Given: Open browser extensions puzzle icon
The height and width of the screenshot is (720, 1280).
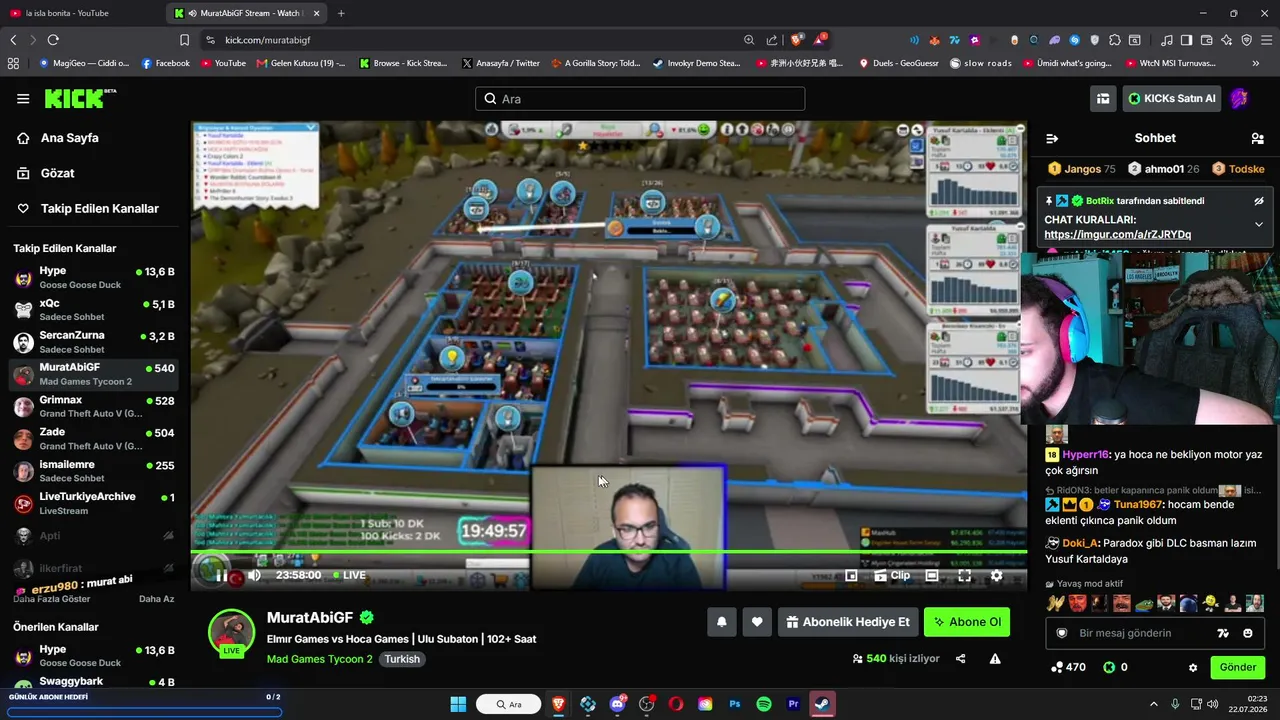Looking at the screenshot, I should (1115, 40).
